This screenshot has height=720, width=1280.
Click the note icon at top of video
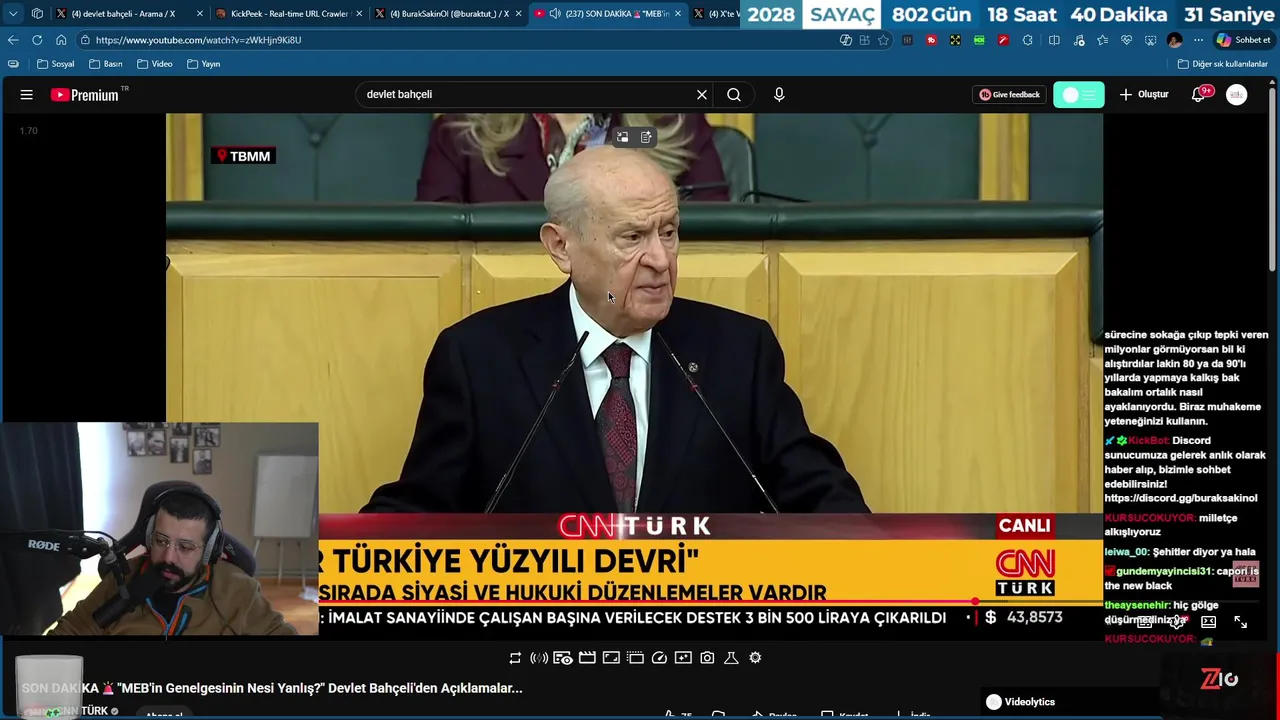[646, 137]
